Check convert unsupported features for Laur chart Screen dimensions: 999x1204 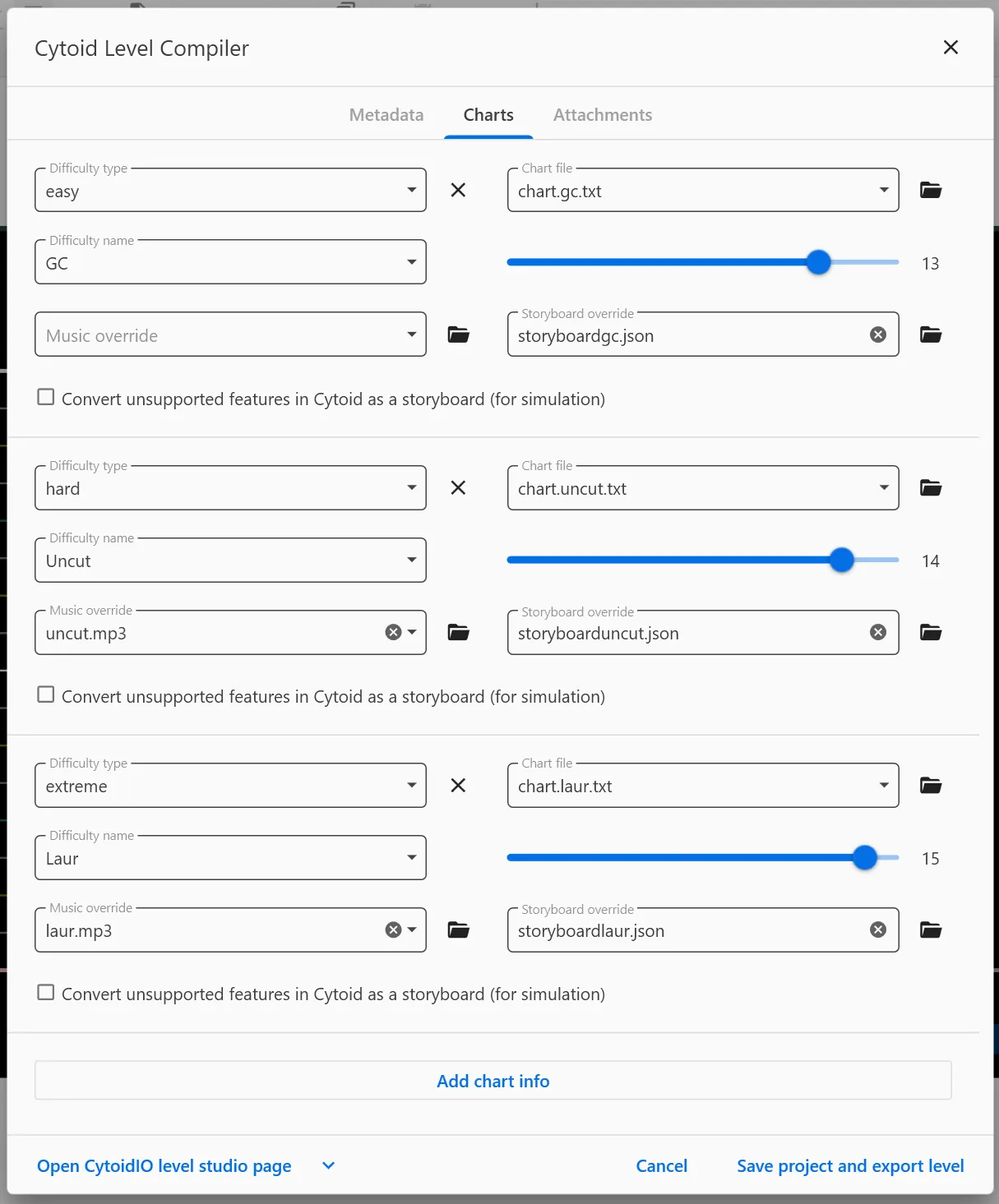46,993
